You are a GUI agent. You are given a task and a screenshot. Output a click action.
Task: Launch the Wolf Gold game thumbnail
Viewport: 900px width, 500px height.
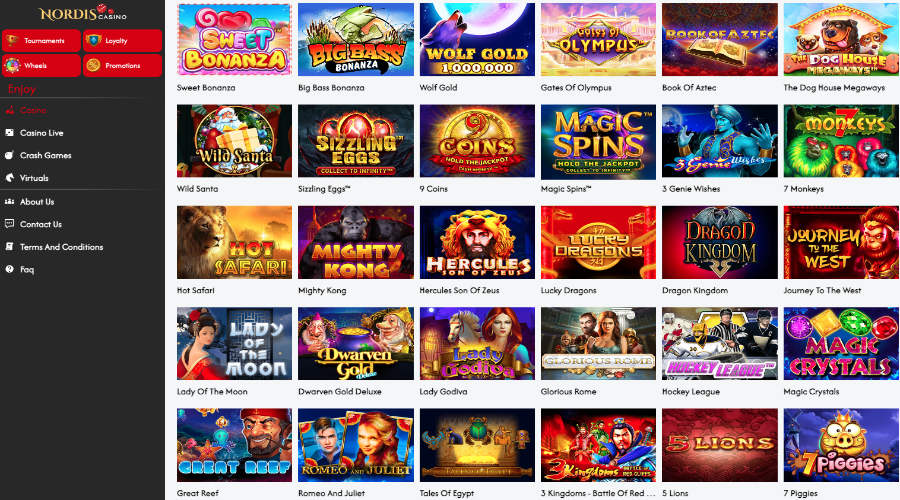477,40
